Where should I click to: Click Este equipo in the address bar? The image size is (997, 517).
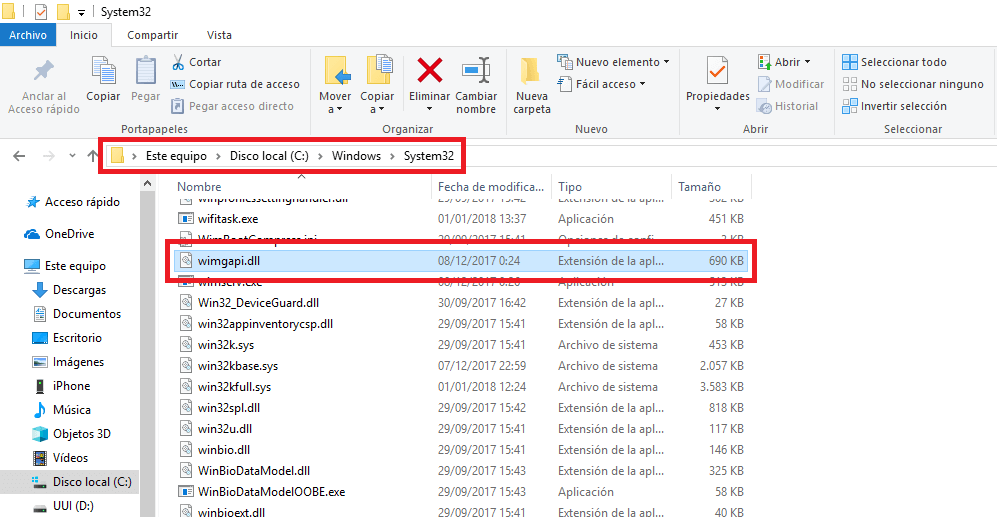click(176, 156)
